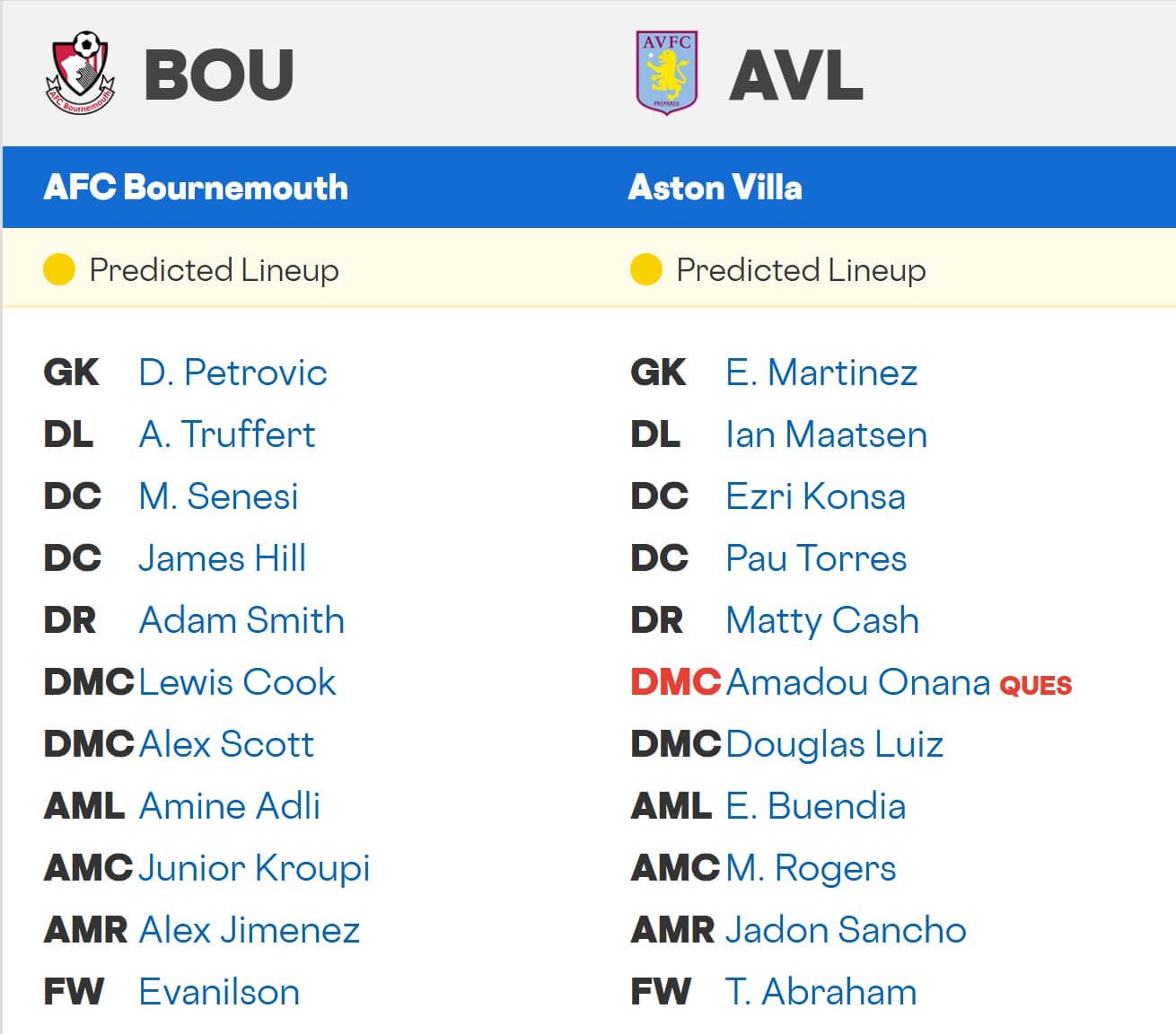1176x1035 pixels.
Task: Select Lewis Cook from Bournemouth's midfield
Action: [237, 682]
